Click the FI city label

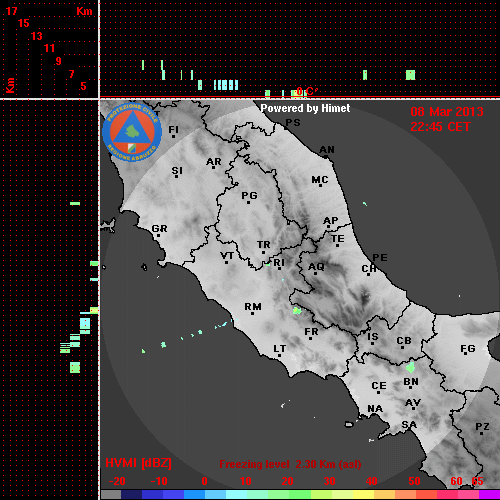coord(173,129)
